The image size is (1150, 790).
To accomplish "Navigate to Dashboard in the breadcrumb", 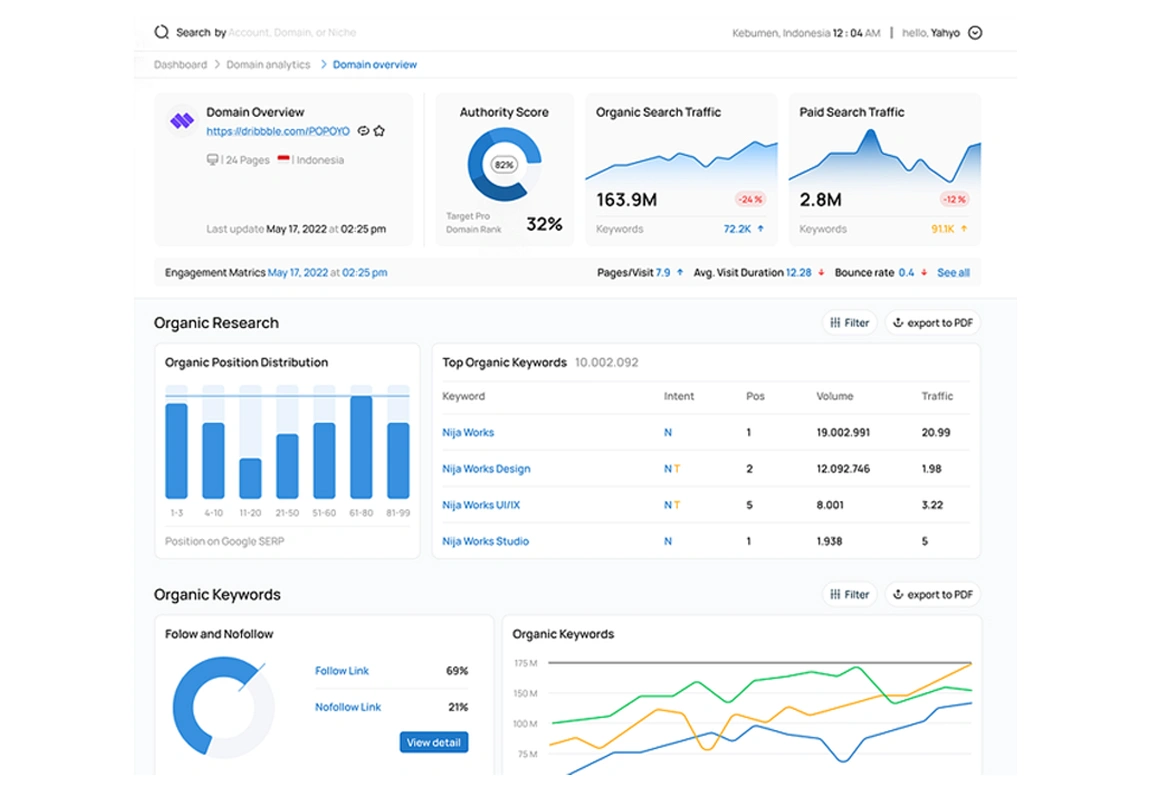I will (180, 63).
